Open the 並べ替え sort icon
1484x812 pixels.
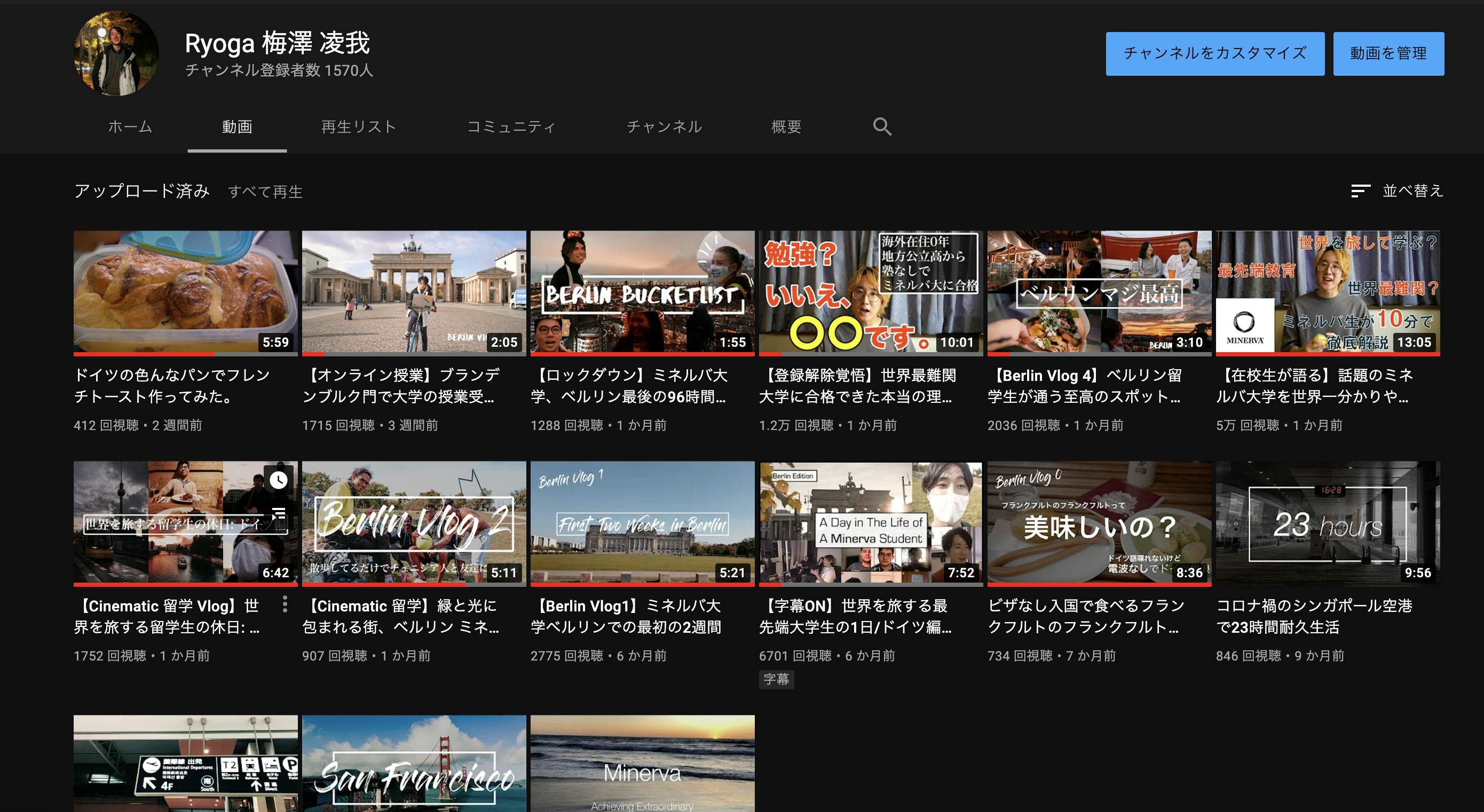pyautogui.click(x=1360, y=191)
